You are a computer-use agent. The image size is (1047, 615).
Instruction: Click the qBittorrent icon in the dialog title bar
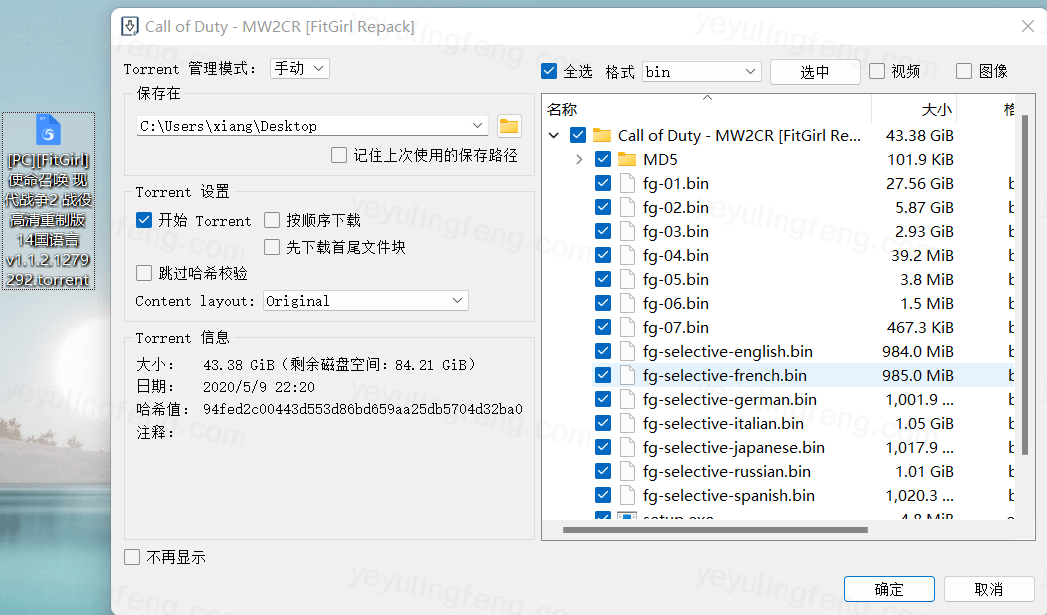[130, 27]
